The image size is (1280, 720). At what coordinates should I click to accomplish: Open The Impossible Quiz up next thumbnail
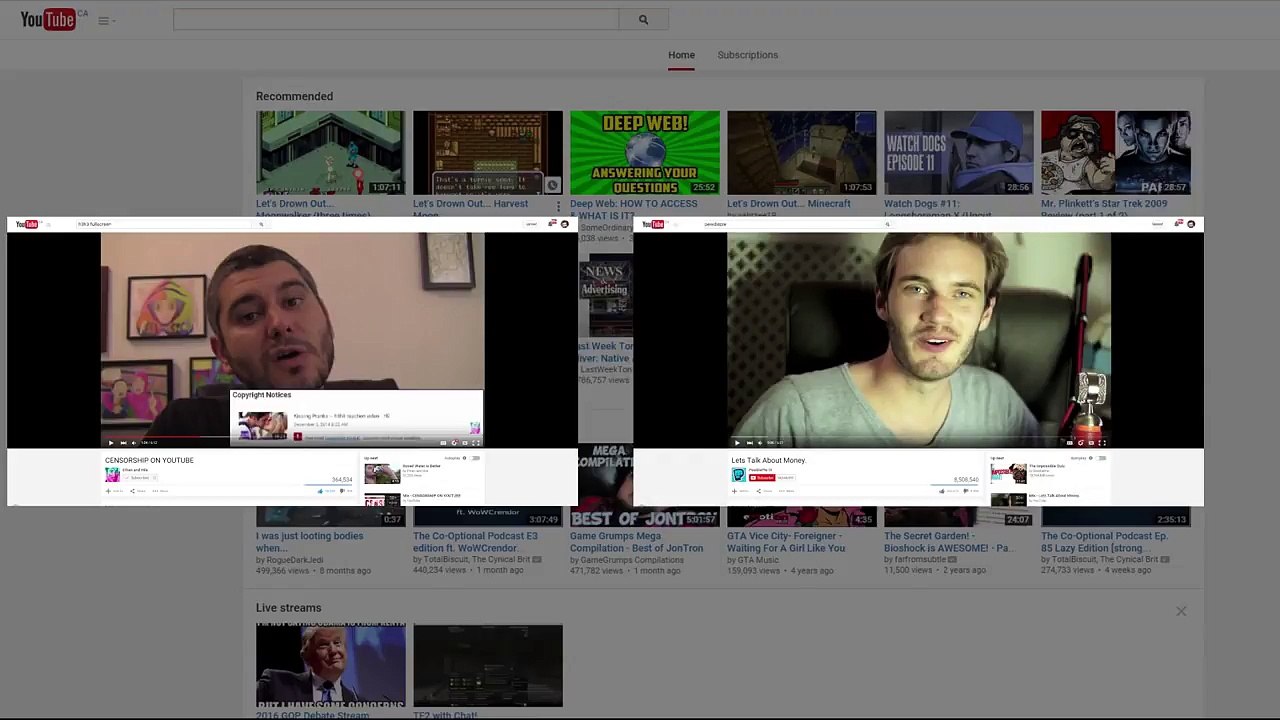point(1008,473)
